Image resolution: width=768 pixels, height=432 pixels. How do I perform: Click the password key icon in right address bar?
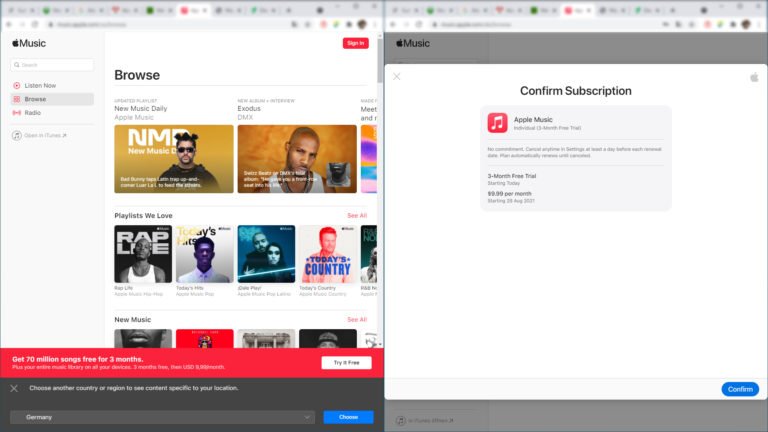tap(666, 24)
